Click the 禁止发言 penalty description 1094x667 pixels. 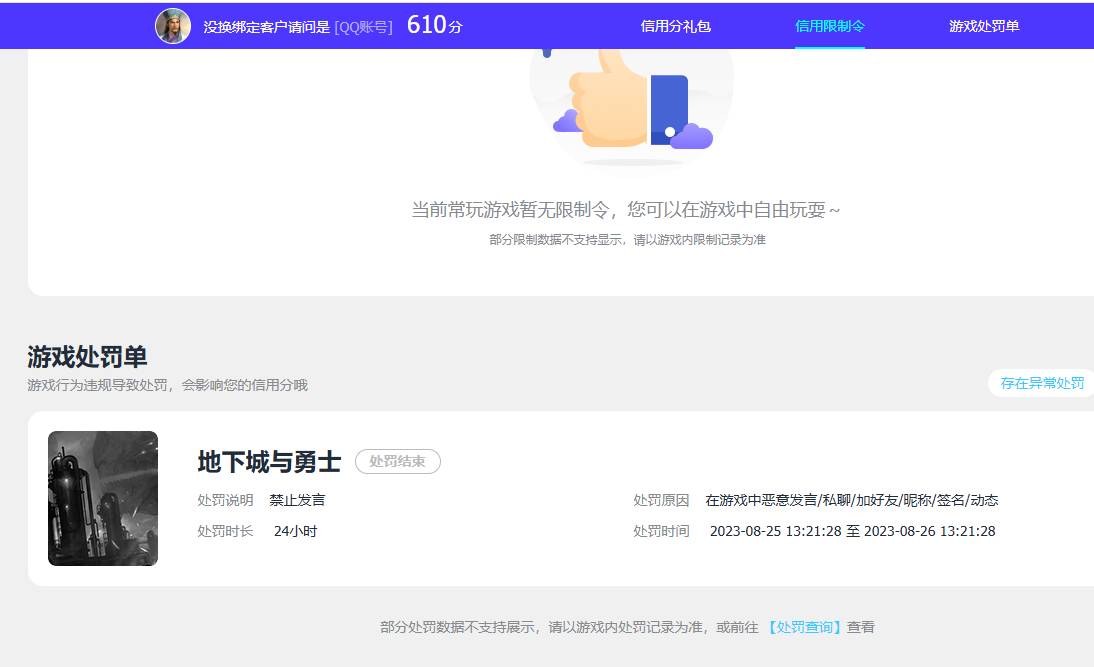point(297,500)
